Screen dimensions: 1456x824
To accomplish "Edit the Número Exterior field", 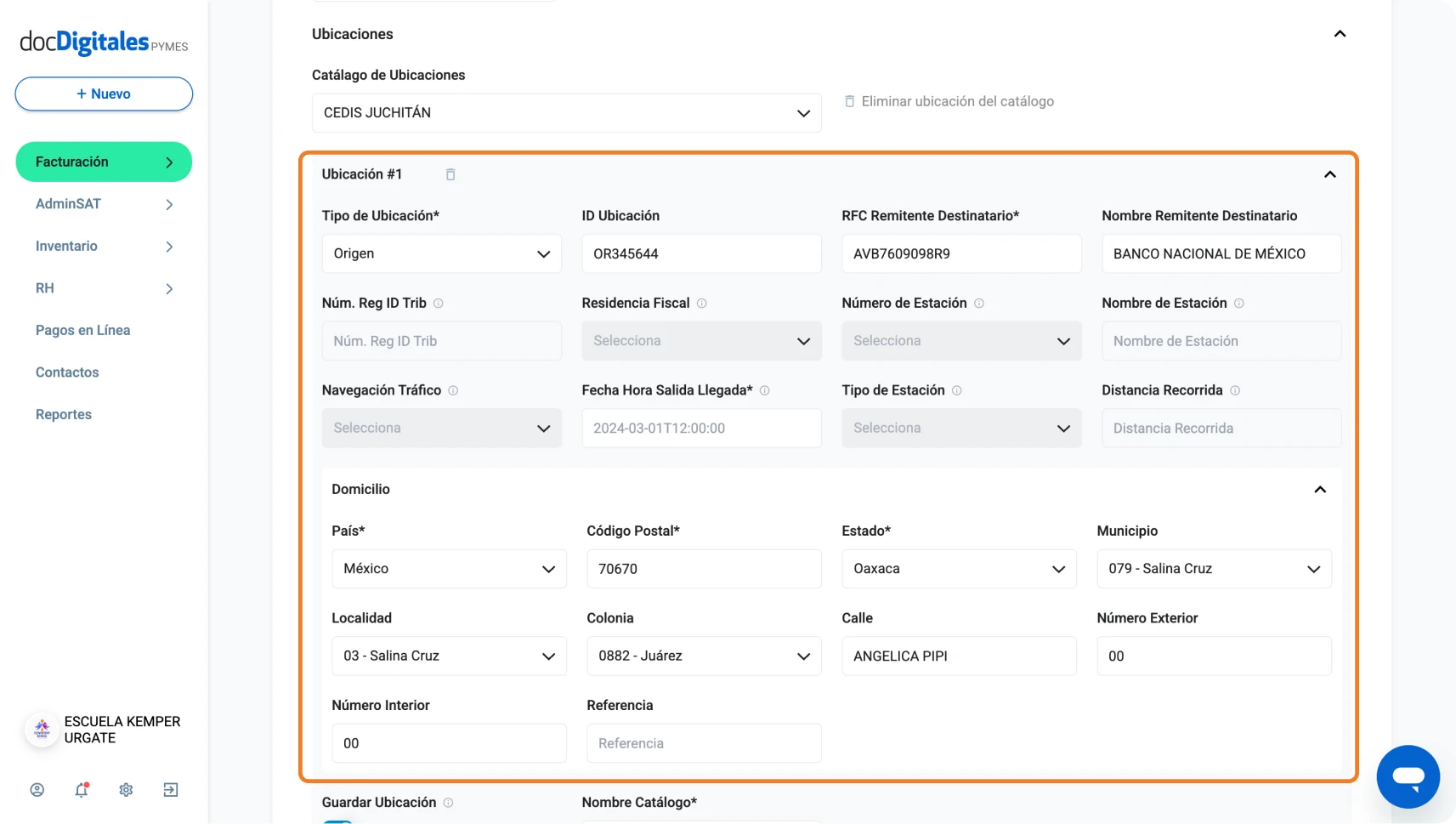I will (x=1215, y=656).
